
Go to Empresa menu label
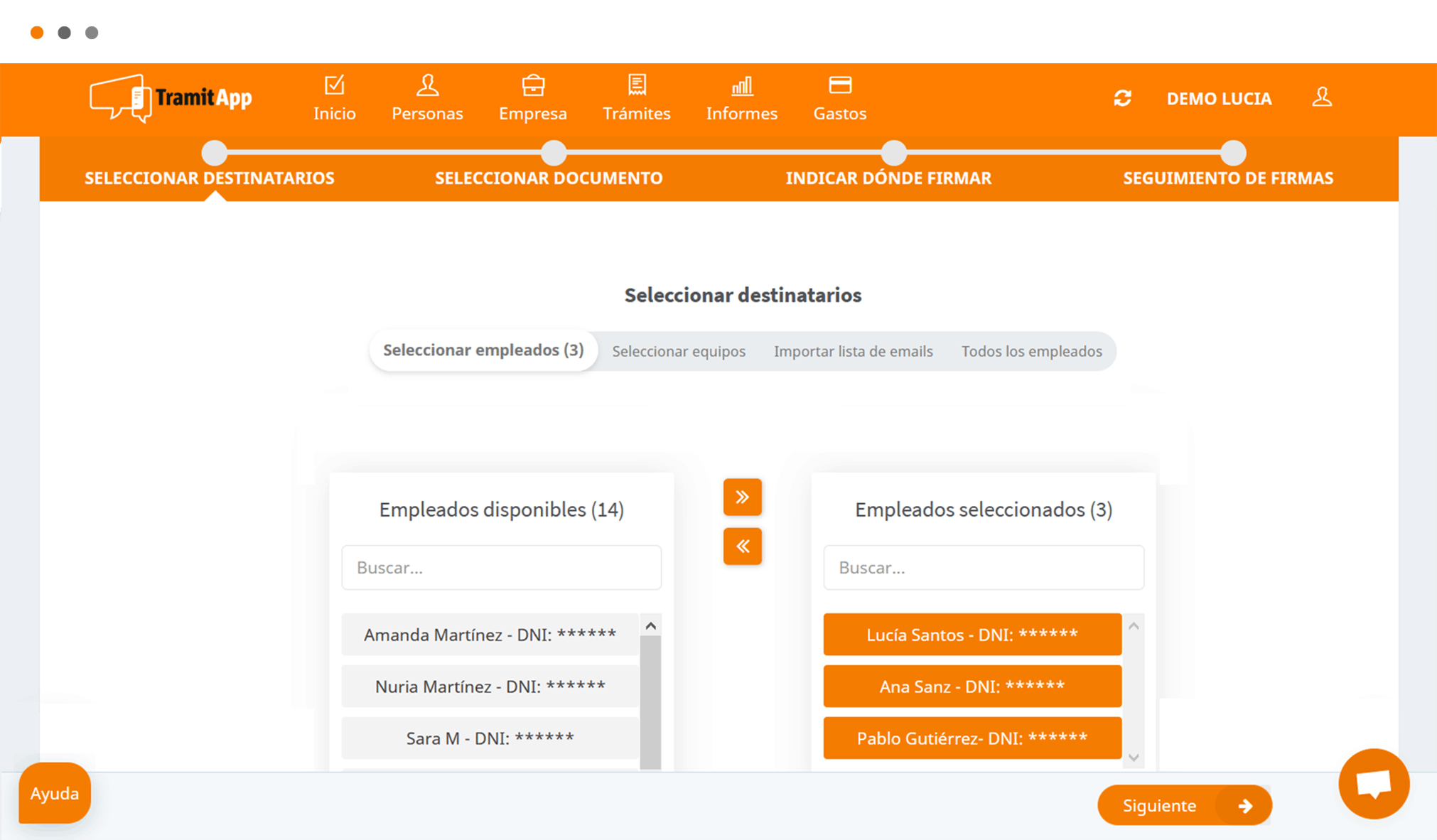533,114
